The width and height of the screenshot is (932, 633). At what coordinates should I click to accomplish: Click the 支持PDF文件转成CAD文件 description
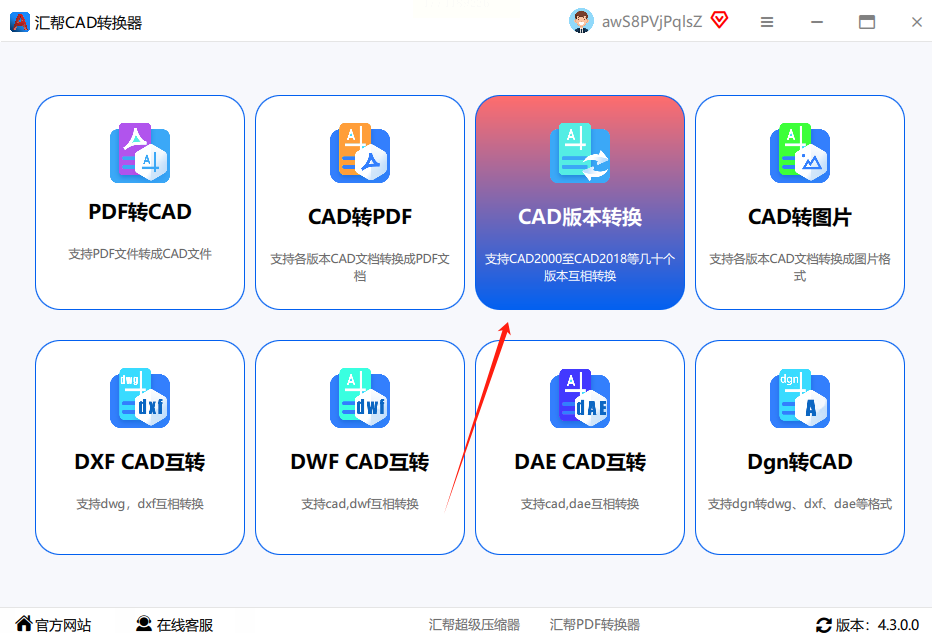point(140,254)
